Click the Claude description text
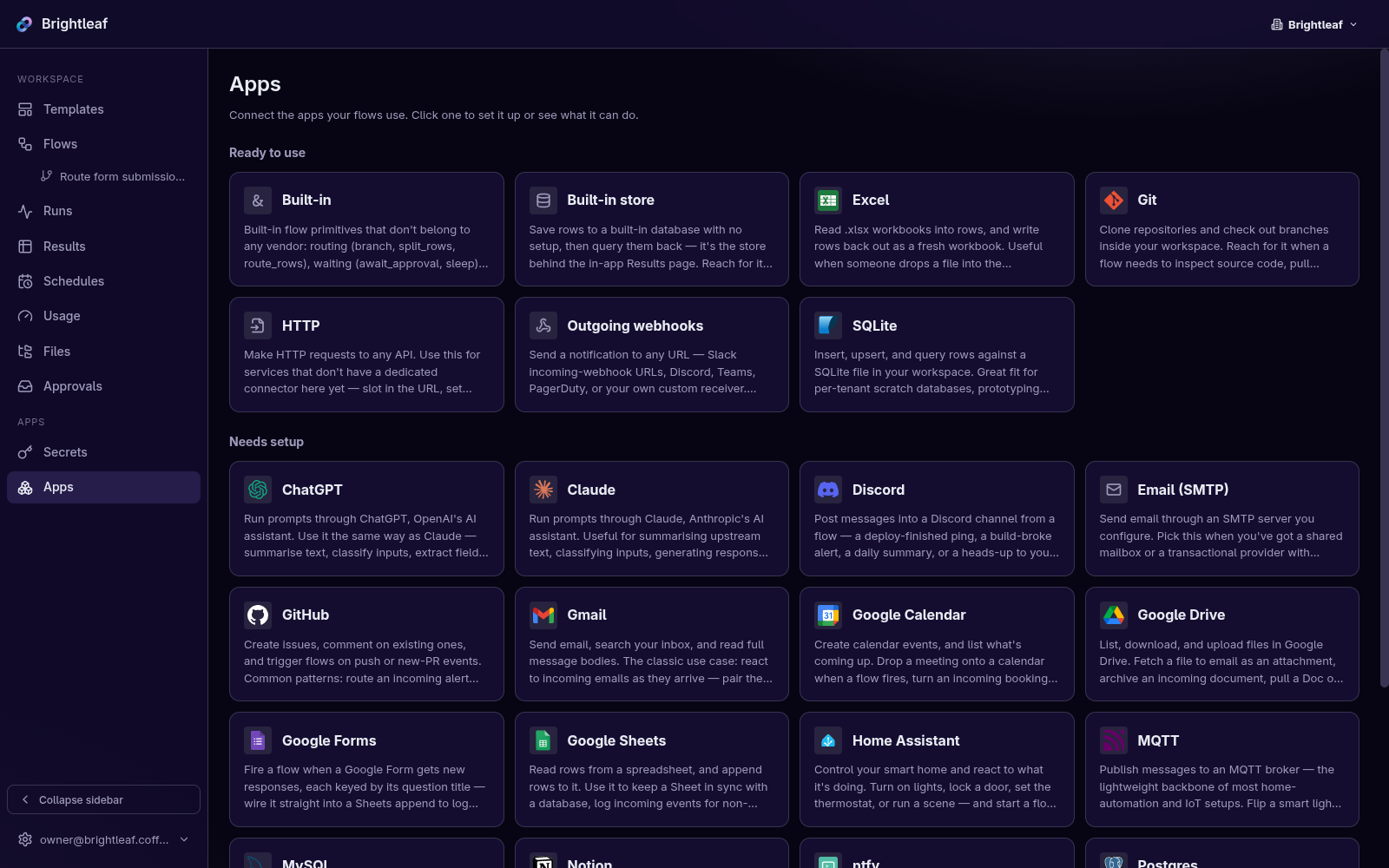Screen dimensions: 1389x868 648,536
